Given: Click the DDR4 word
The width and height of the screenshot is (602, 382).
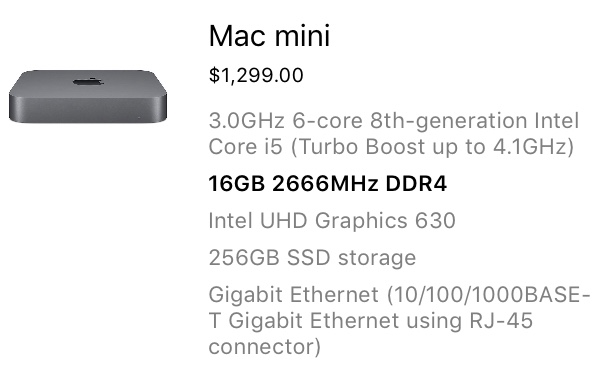Looking at the screenshot, I should [416, 184].
